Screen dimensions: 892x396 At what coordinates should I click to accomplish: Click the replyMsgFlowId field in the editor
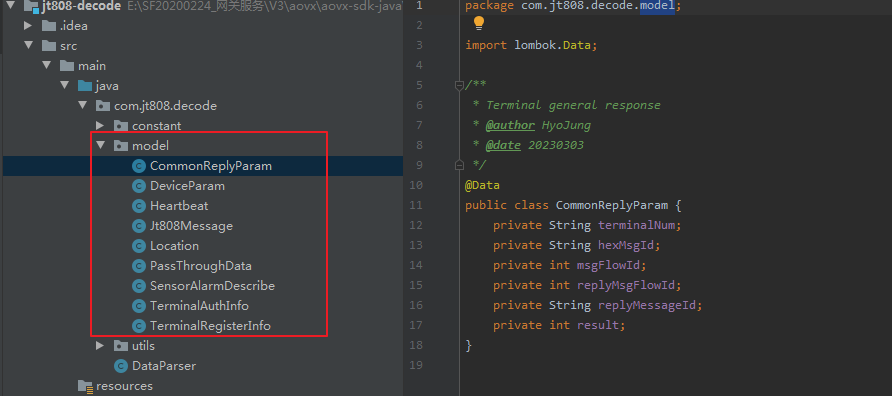626,285
